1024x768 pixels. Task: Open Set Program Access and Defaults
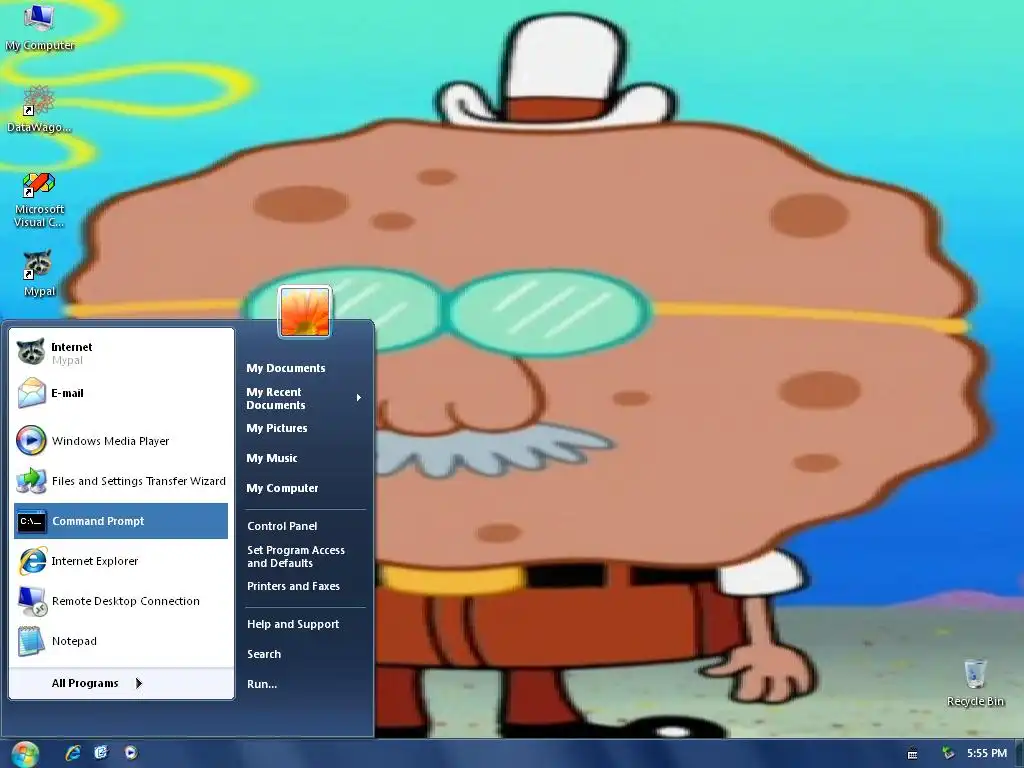tap(304, 556)
